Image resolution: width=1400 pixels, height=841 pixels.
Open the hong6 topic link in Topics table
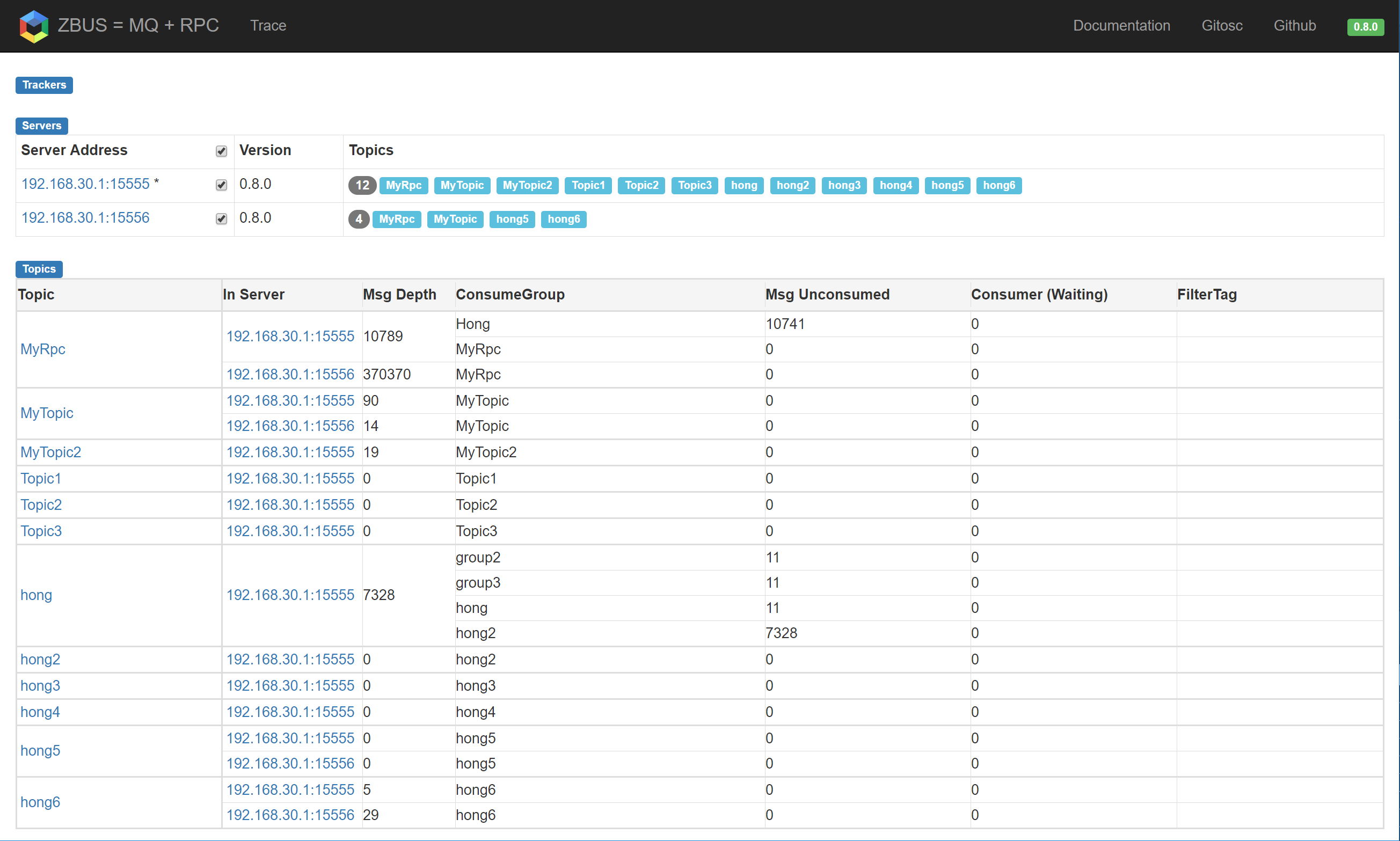coord(40,802)
